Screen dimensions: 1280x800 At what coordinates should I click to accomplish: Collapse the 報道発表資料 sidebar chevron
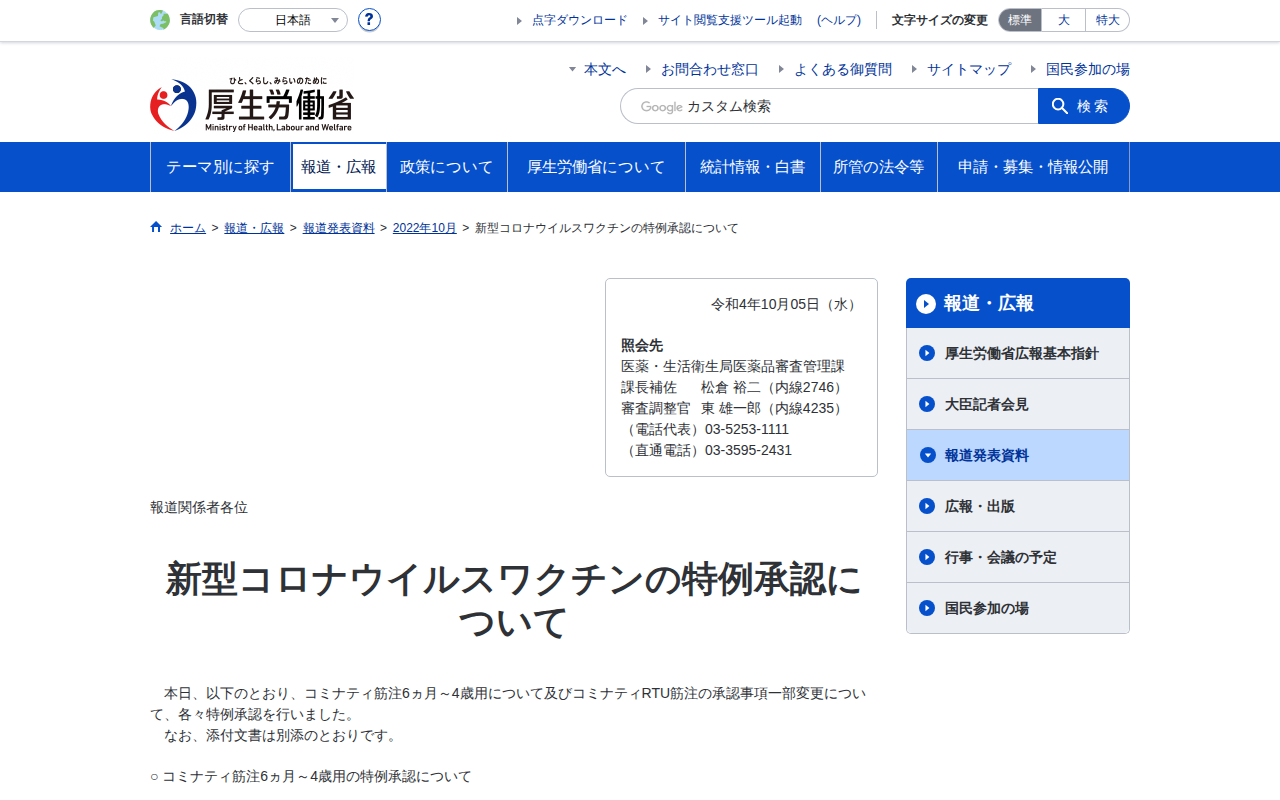tap(927, 455)
